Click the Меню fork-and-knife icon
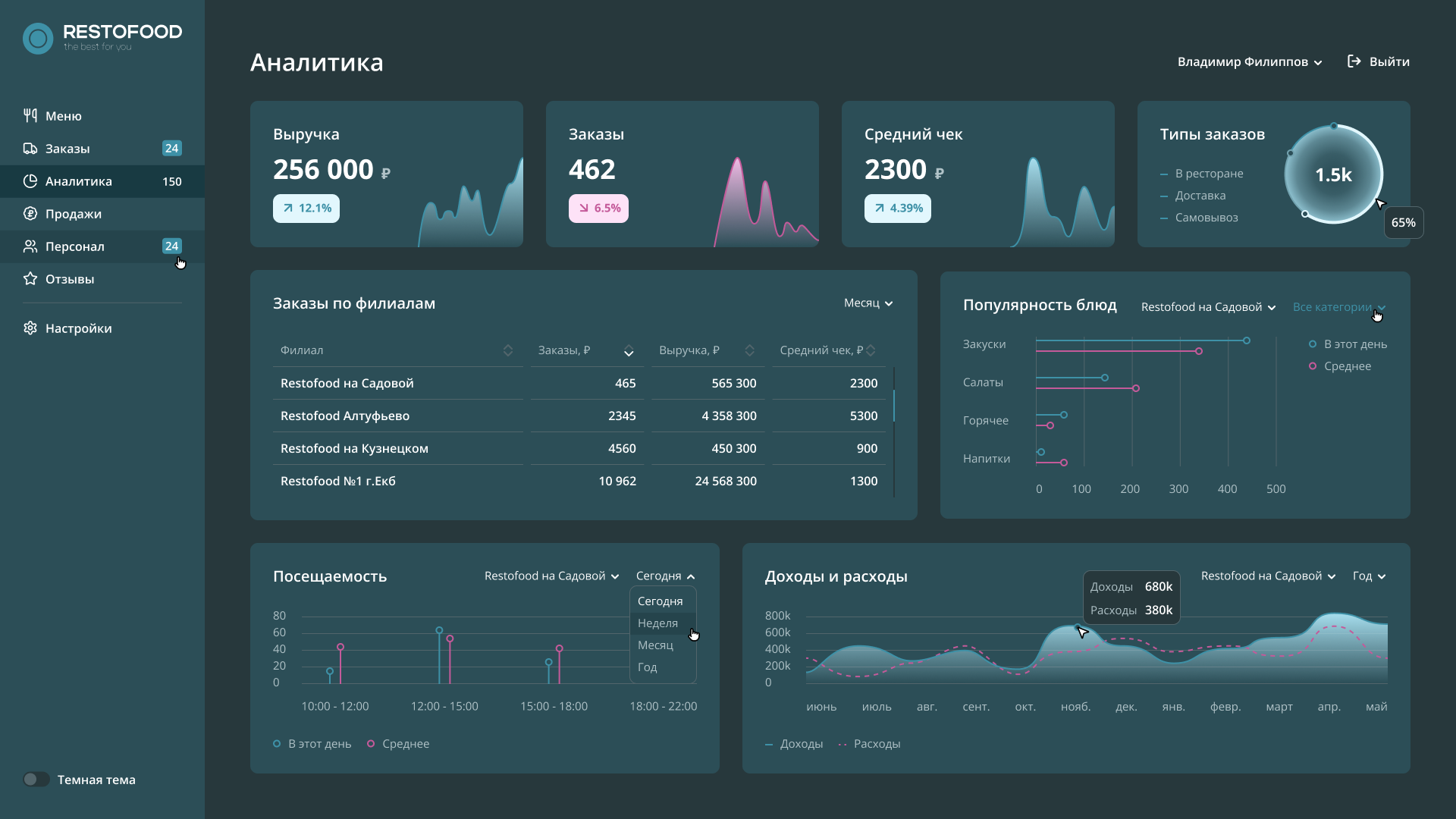 coord(30,116)
